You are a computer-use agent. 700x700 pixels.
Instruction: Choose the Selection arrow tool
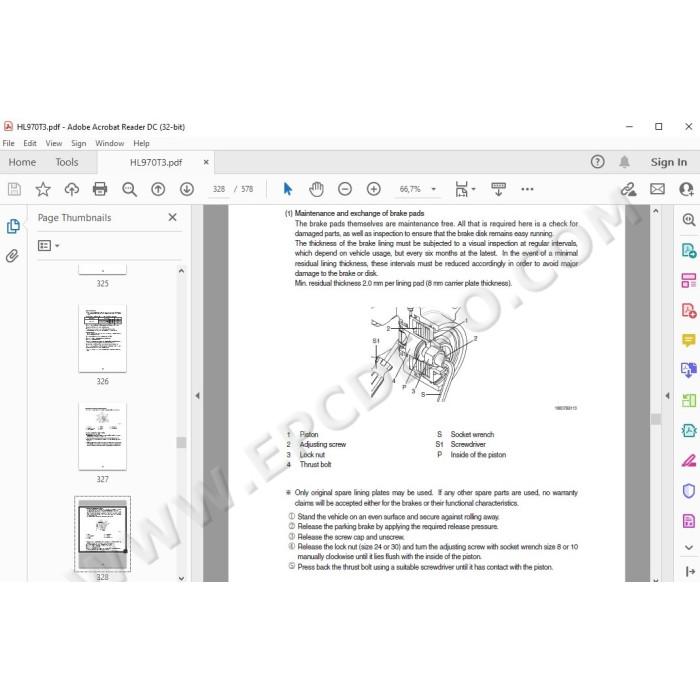(288, 189)
